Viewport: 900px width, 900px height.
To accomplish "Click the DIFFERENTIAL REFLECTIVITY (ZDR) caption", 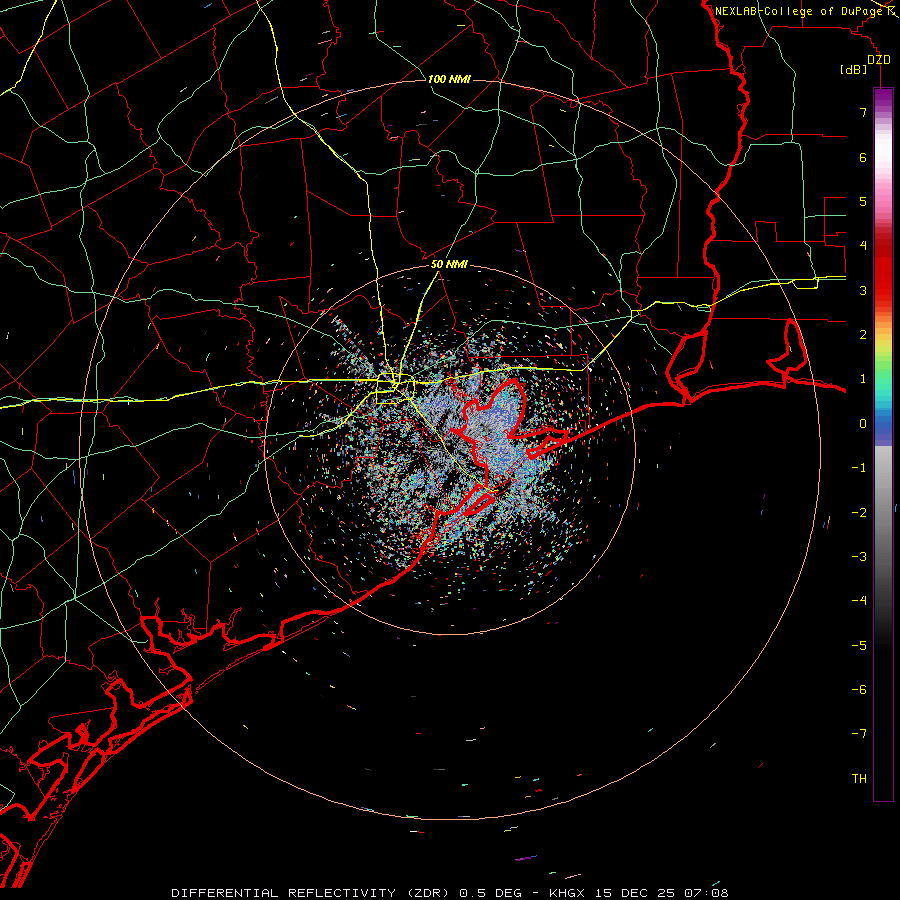I will click(x=312, y=893).
